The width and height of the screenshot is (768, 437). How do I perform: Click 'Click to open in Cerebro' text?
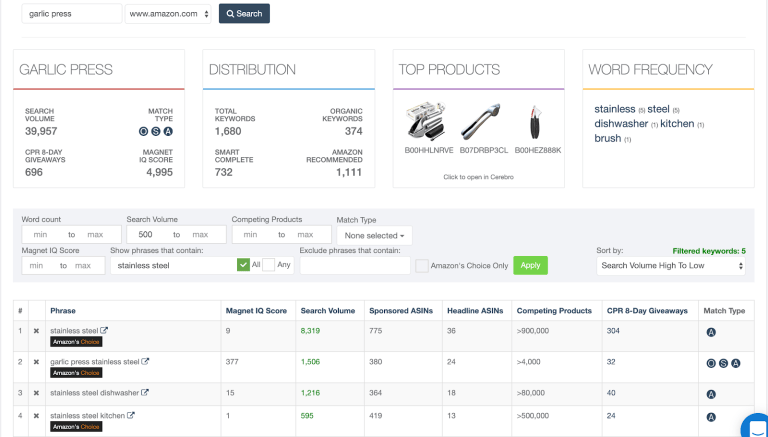pos(479,177)
